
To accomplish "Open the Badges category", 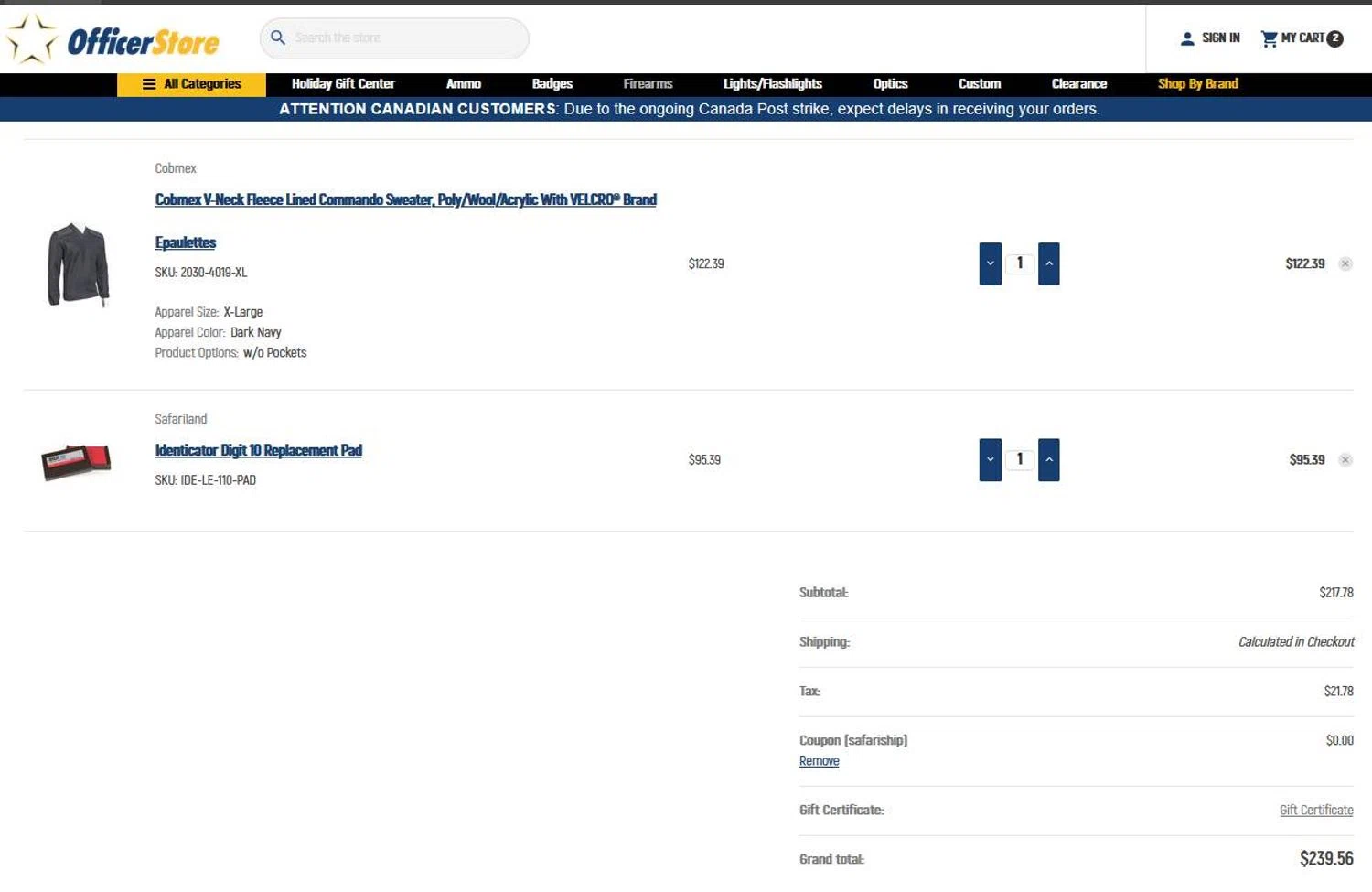I will click(552, 84).
